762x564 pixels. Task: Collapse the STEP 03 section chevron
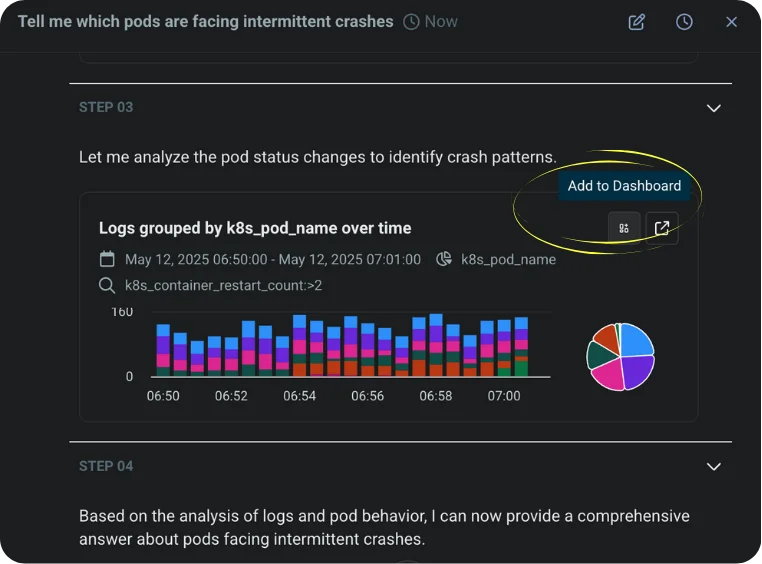click(x=713, y=108)
